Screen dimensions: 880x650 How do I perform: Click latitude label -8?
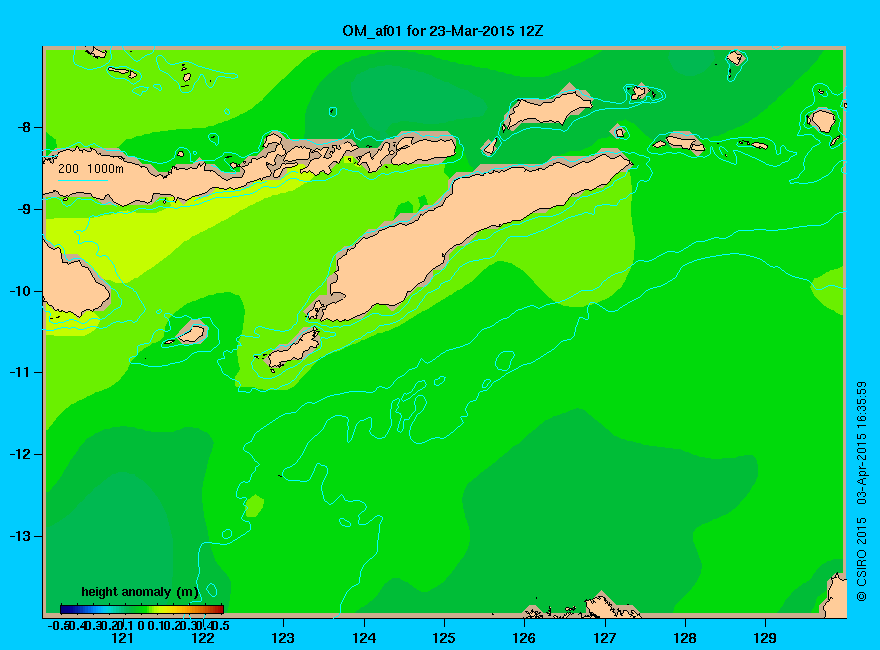pyautogui.click(x=24, y=127)
